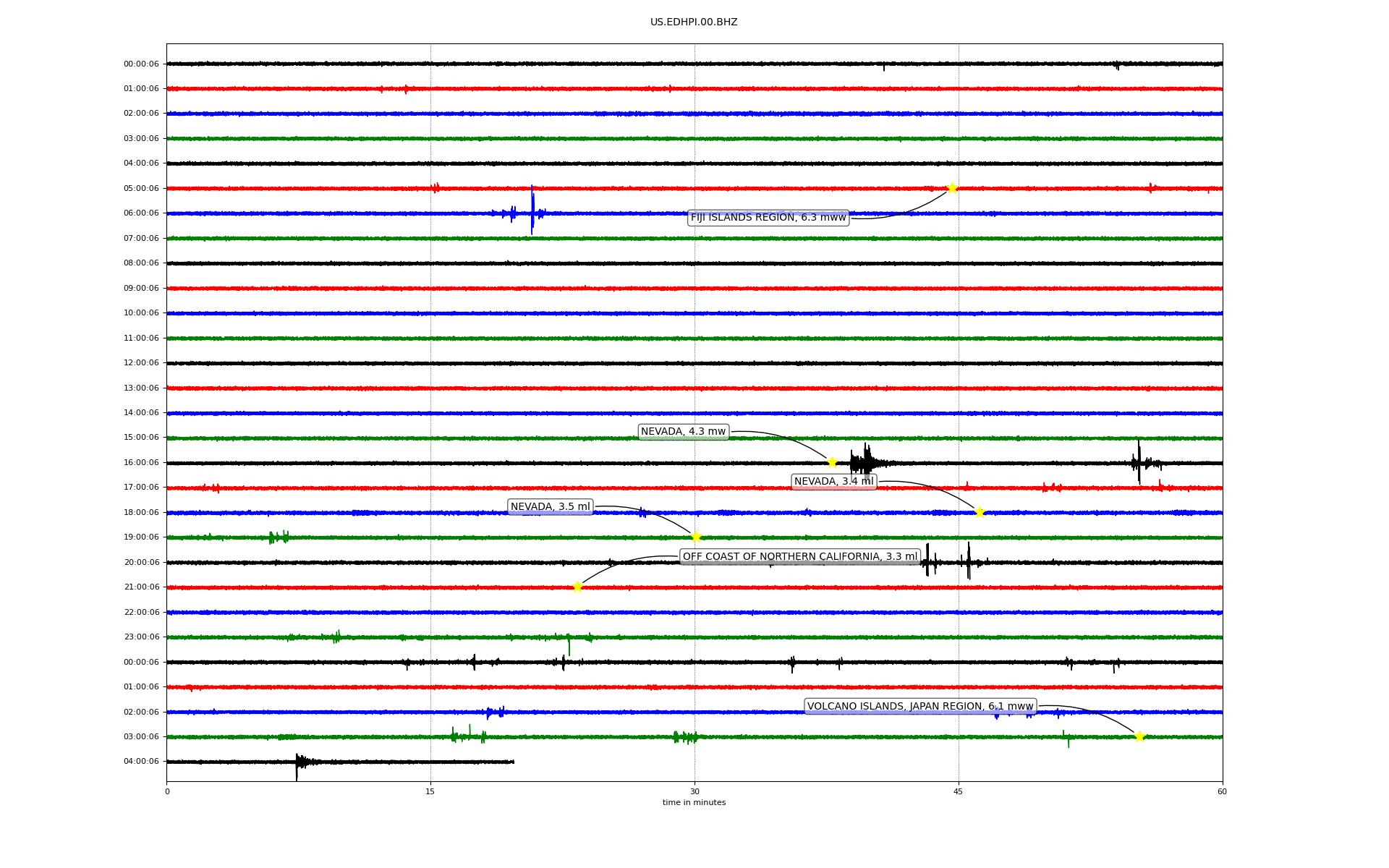Click the large blue spike on 06:00:06 trace
The height and width of the screenshot is (868, 1389).
(532, 211)
